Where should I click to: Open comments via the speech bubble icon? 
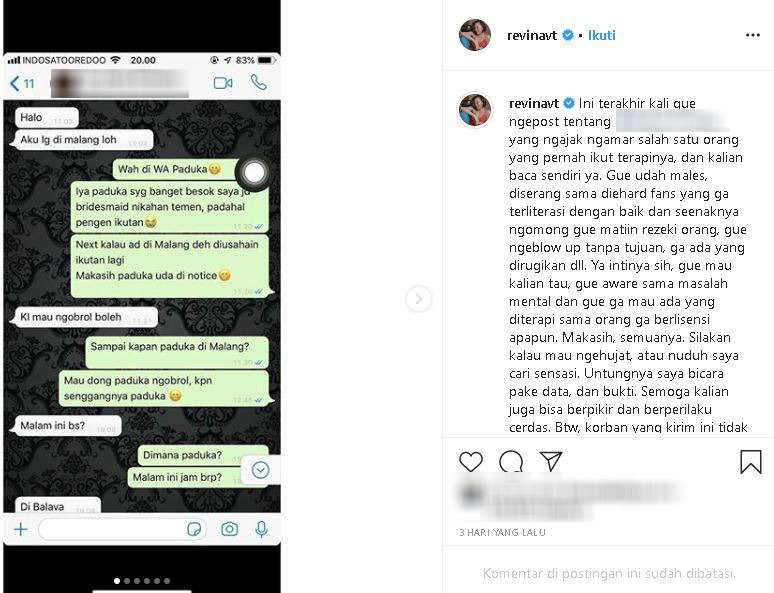pos(511,462)
